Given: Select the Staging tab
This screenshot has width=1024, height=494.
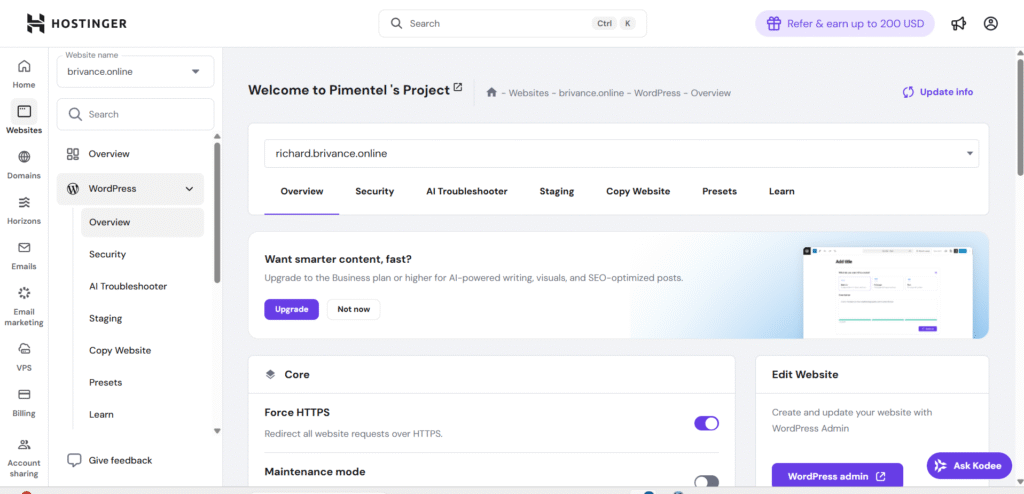Looking at the screenshot, I should (556, 191).
